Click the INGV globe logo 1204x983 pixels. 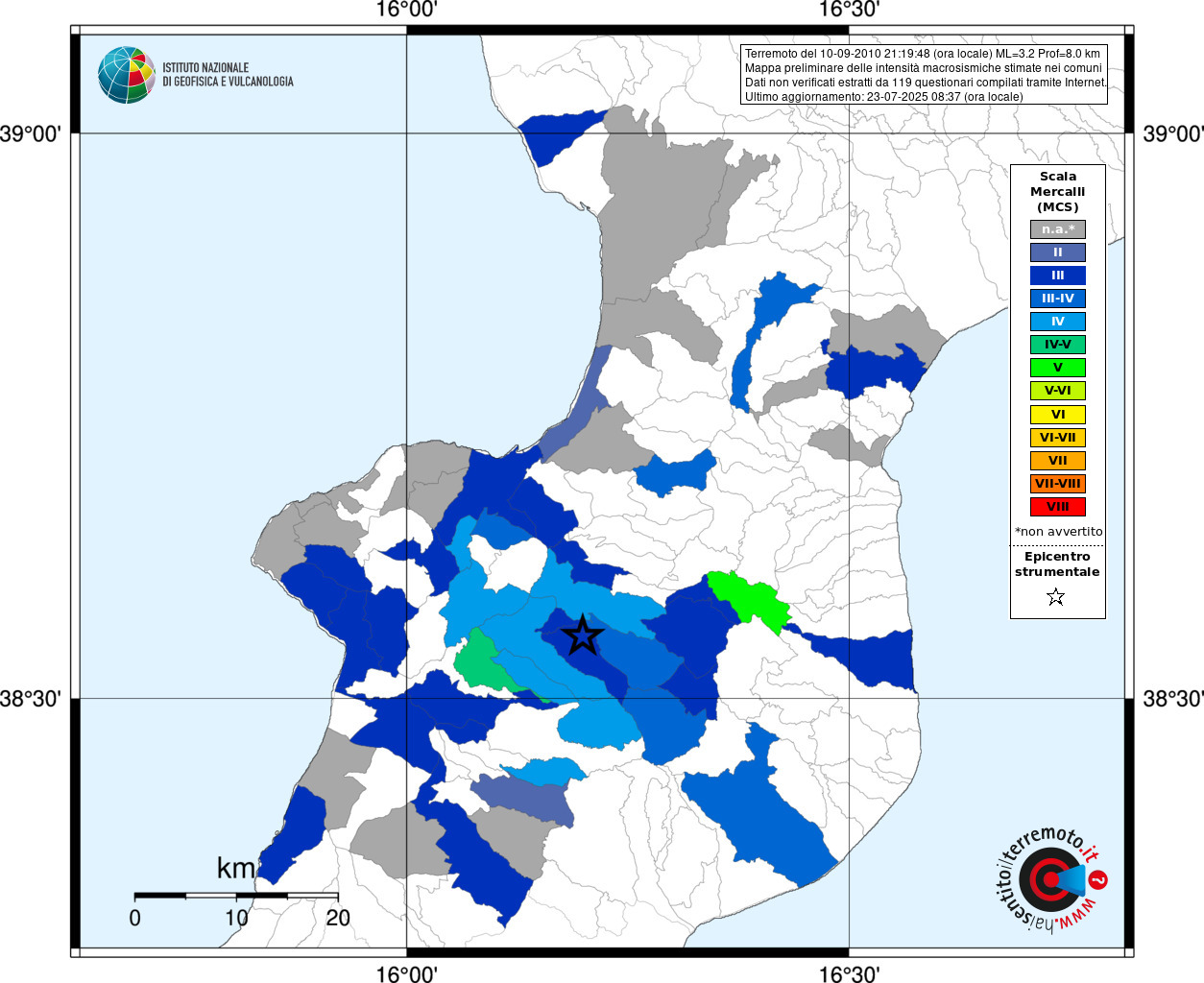click(x=127, y=75)
